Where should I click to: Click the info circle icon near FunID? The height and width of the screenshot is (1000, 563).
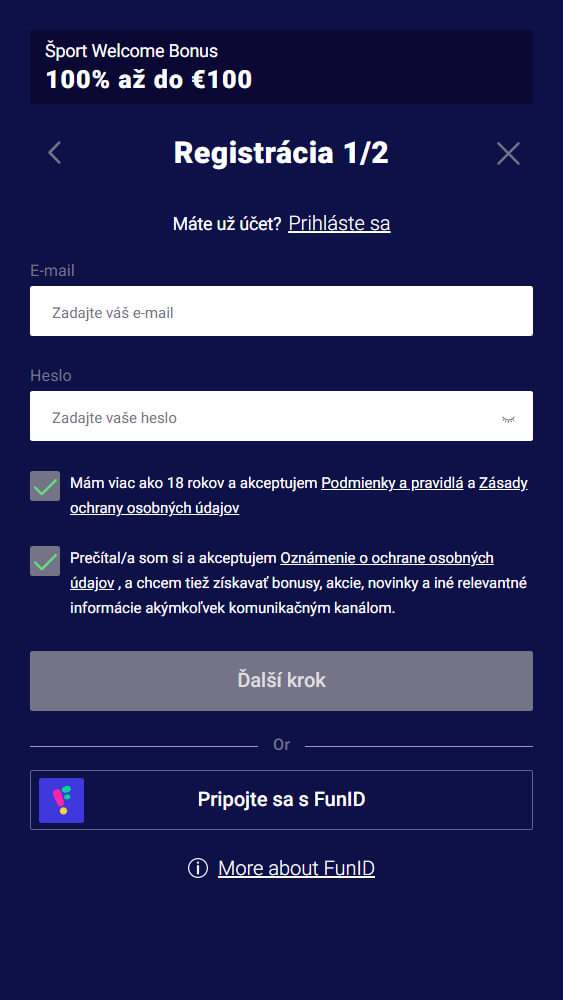coord(198,868)
